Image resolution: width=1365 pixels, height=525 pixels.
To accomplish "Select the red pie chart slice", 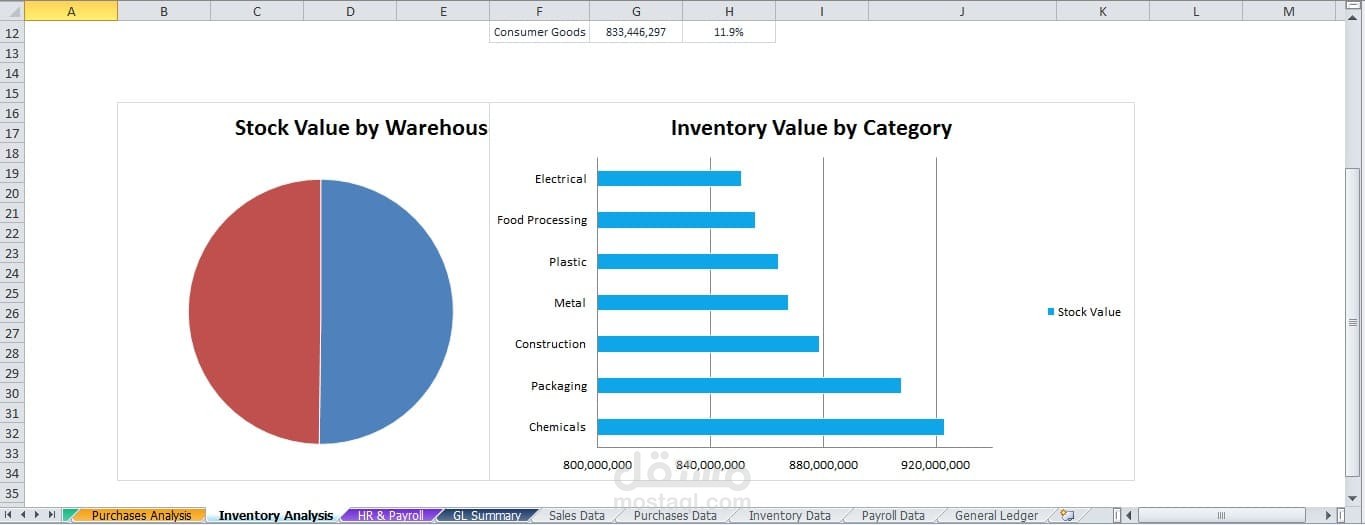I will pyautogui.click(x=255, y=311).
